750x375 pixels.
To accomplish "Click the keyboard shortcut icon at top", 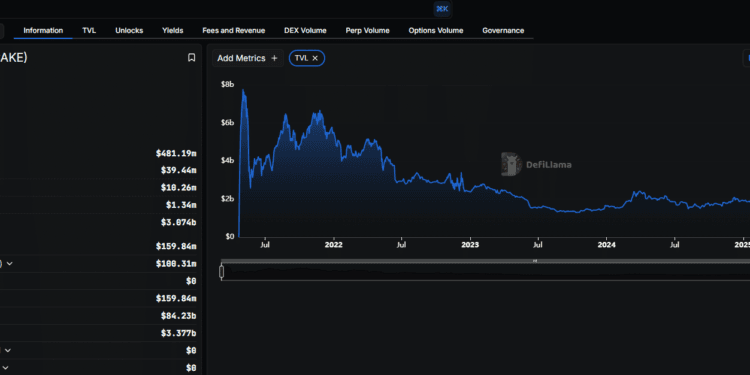I will click(x=442, y=9).
